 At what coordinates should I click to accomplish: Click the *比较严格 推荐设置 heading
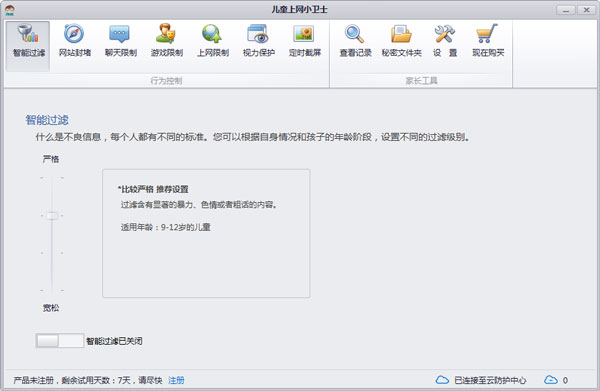(x=153, y=189)
